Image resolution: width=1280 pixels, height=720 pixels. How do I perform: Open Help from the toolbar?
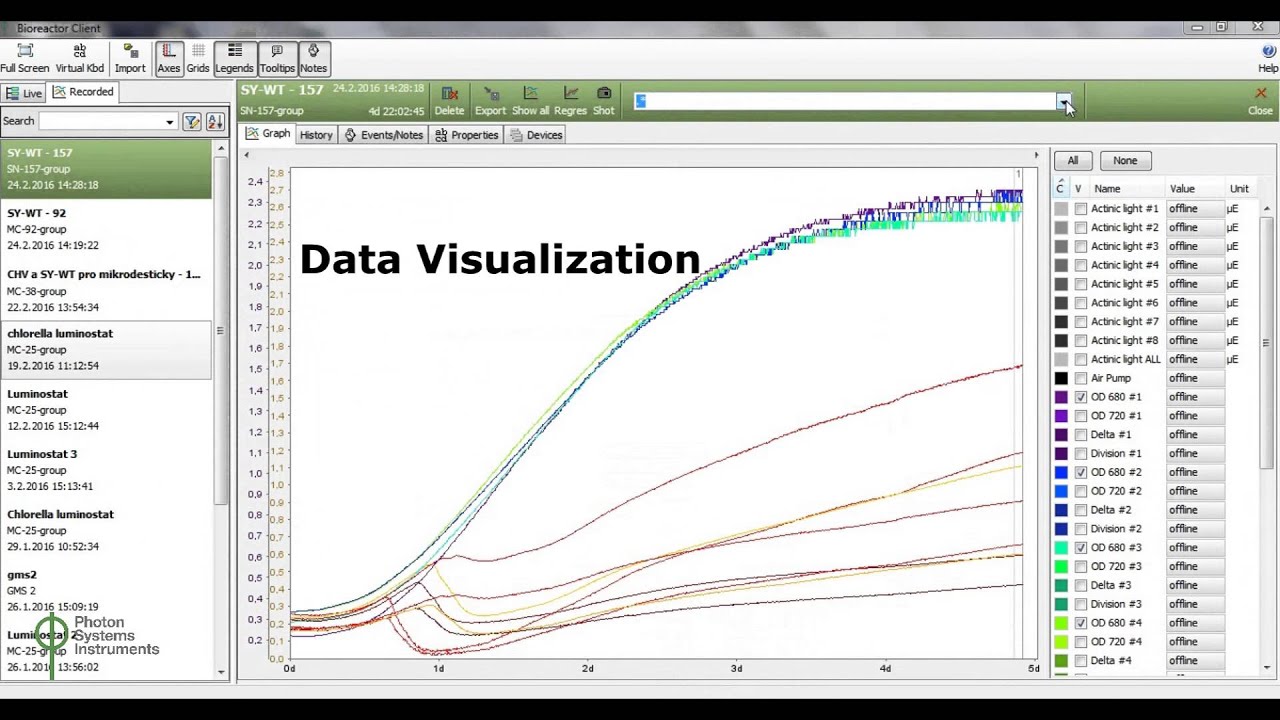pos(1268,58)
